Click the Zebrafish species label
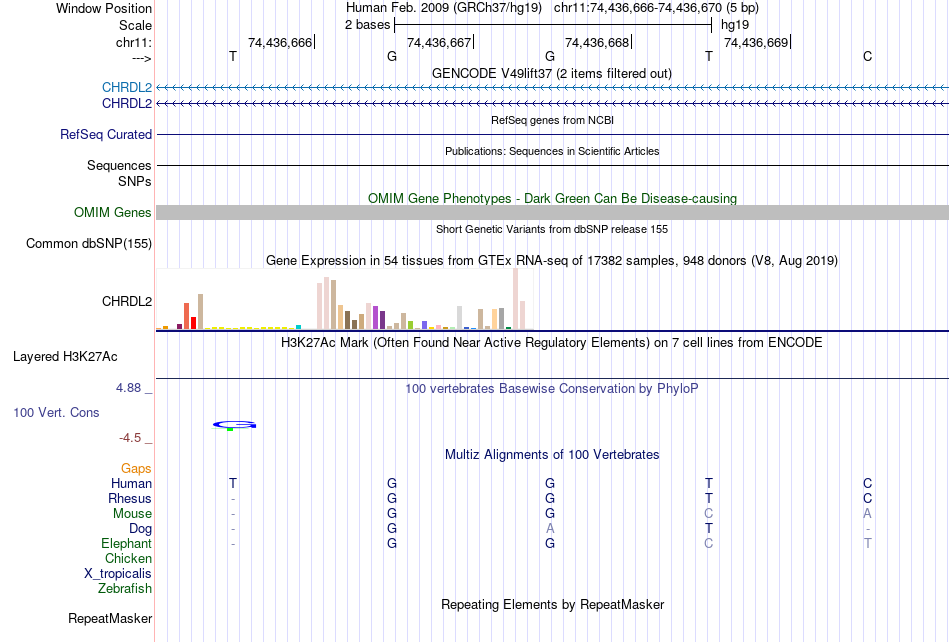950x642 pixels. (x=125, y=588)
